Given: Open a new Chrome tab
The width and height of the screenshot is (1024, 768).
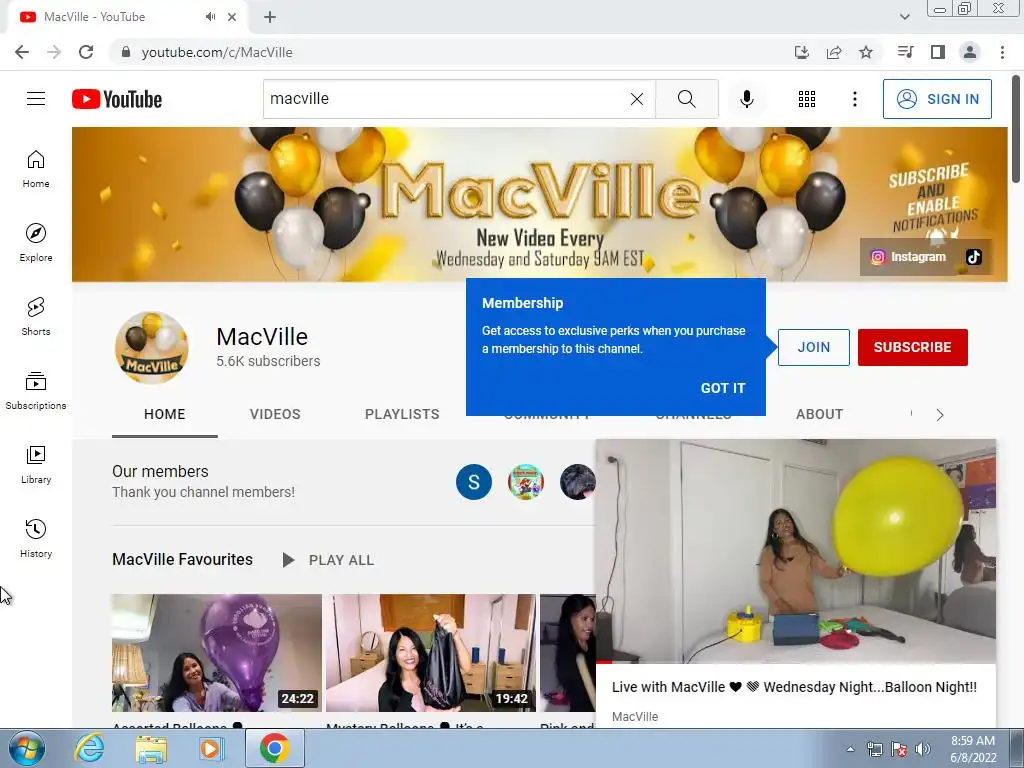Looking at the screenshot, I should (x=270, y=17).
